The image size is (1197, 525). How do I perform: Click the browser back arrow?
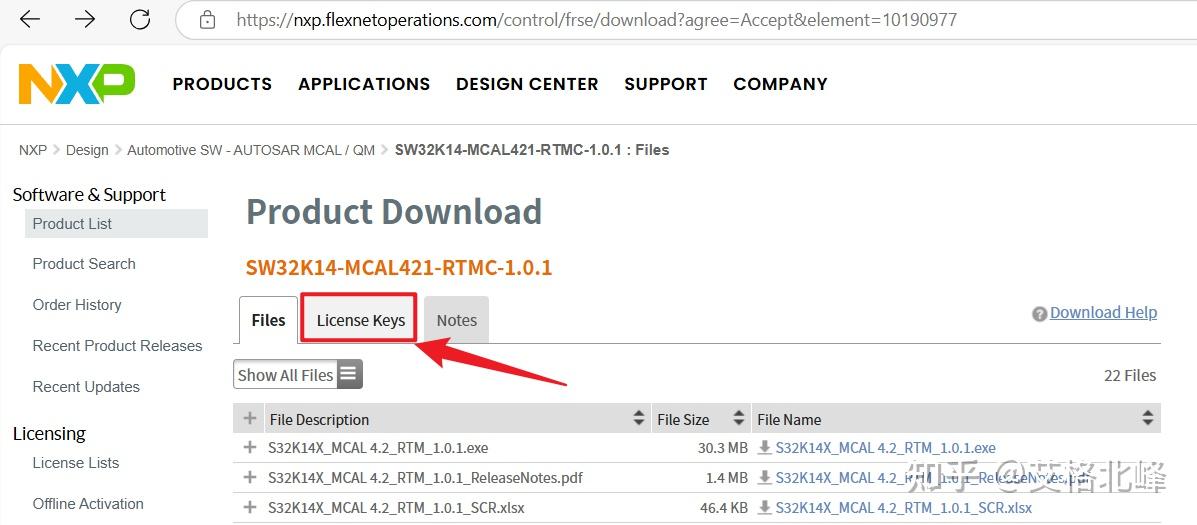pyautogui.click(x=30, y=19)
